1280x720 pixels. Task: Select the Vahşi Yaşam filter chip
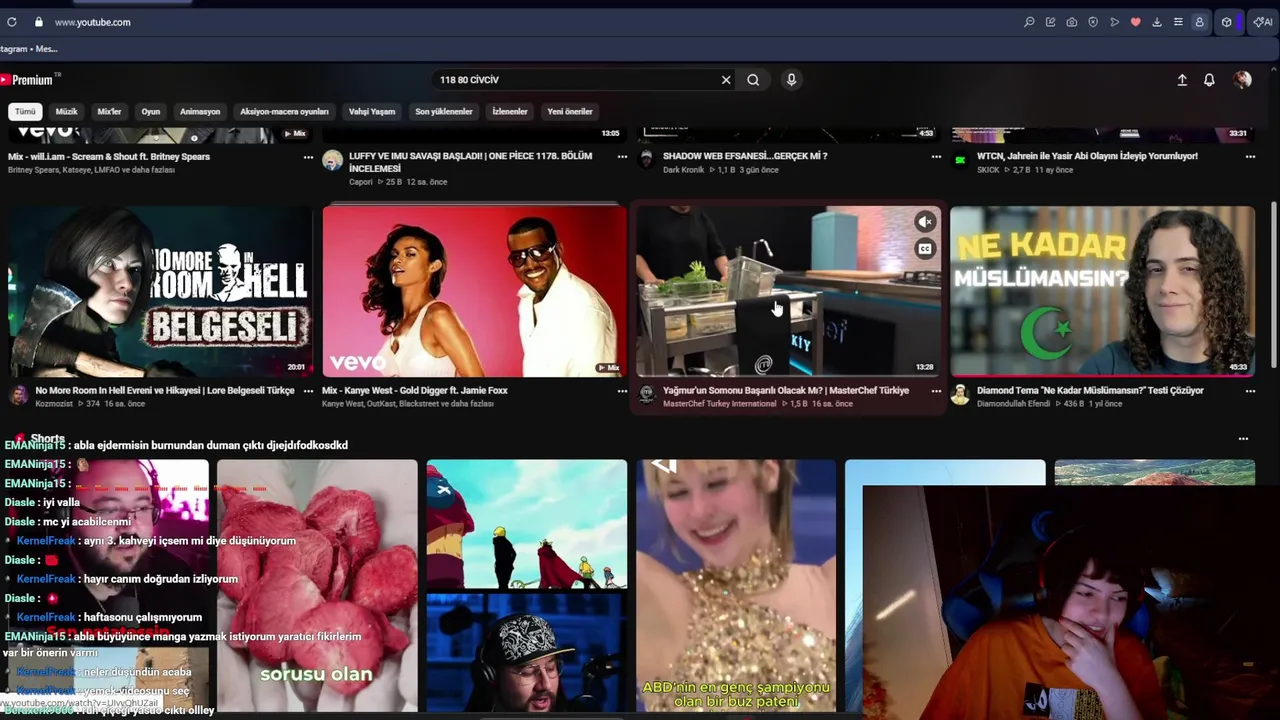(x=372, y=112)
